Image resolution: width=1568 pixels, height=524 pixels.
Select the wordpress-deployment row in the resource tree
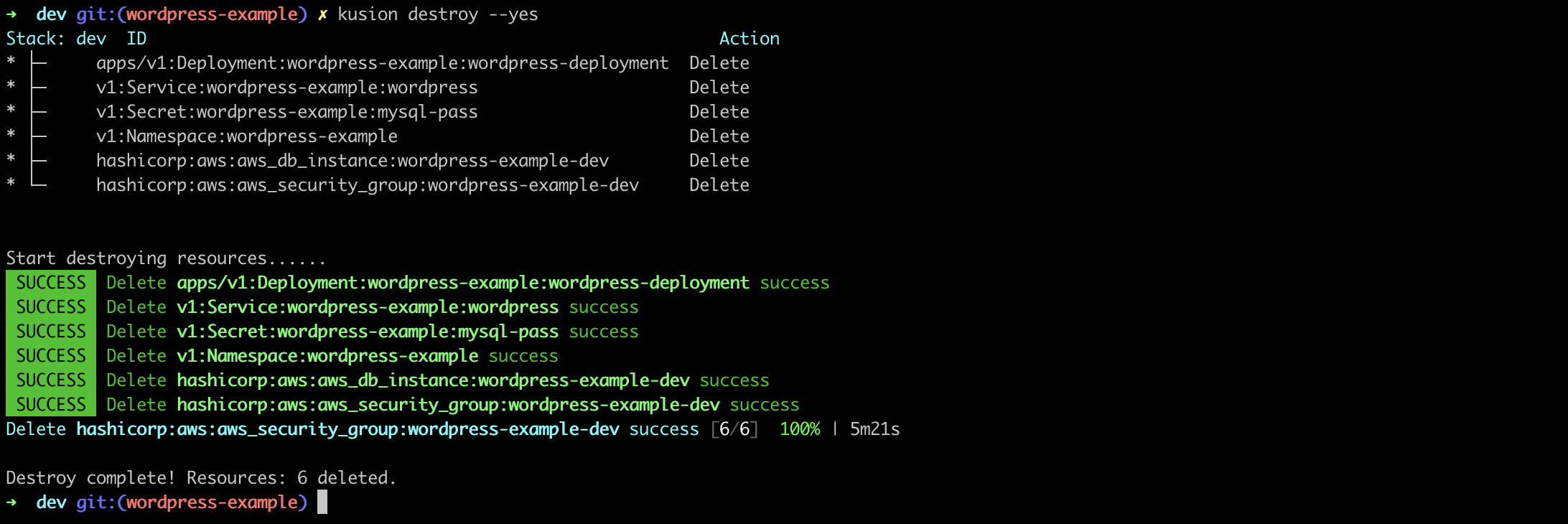coord(382,63)
